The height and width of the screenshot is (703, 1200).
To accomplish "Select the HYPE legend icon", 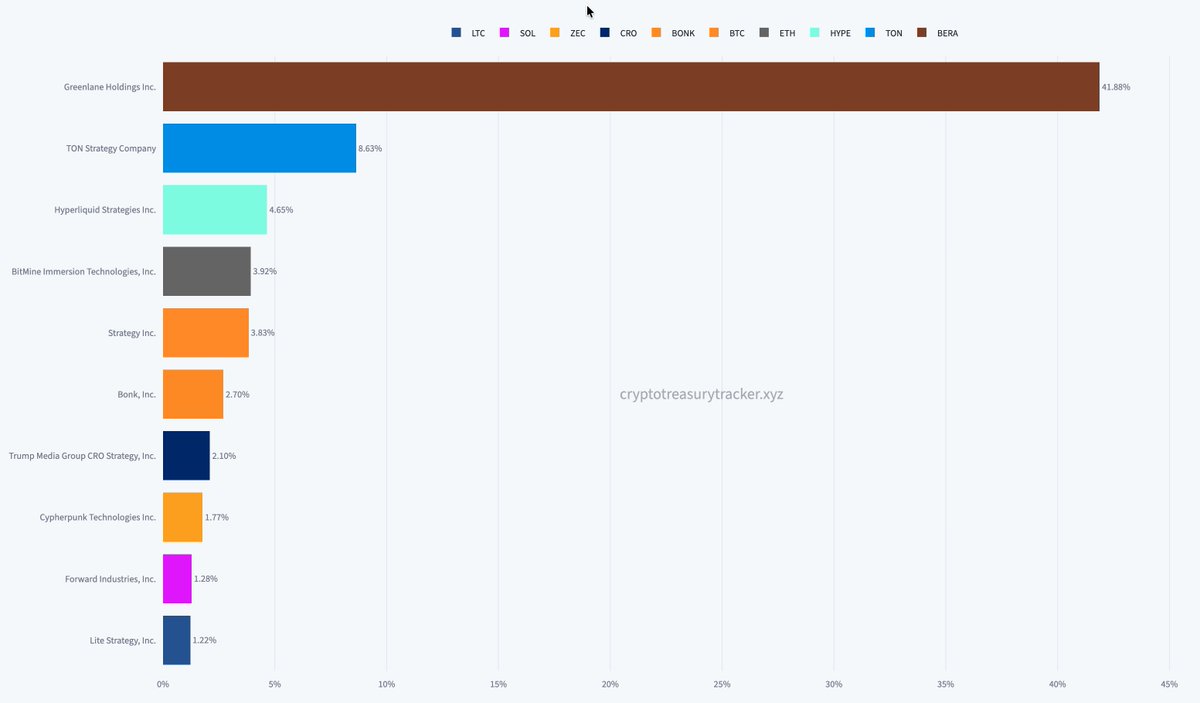I will pyautogui.click(x=817, y=33).
